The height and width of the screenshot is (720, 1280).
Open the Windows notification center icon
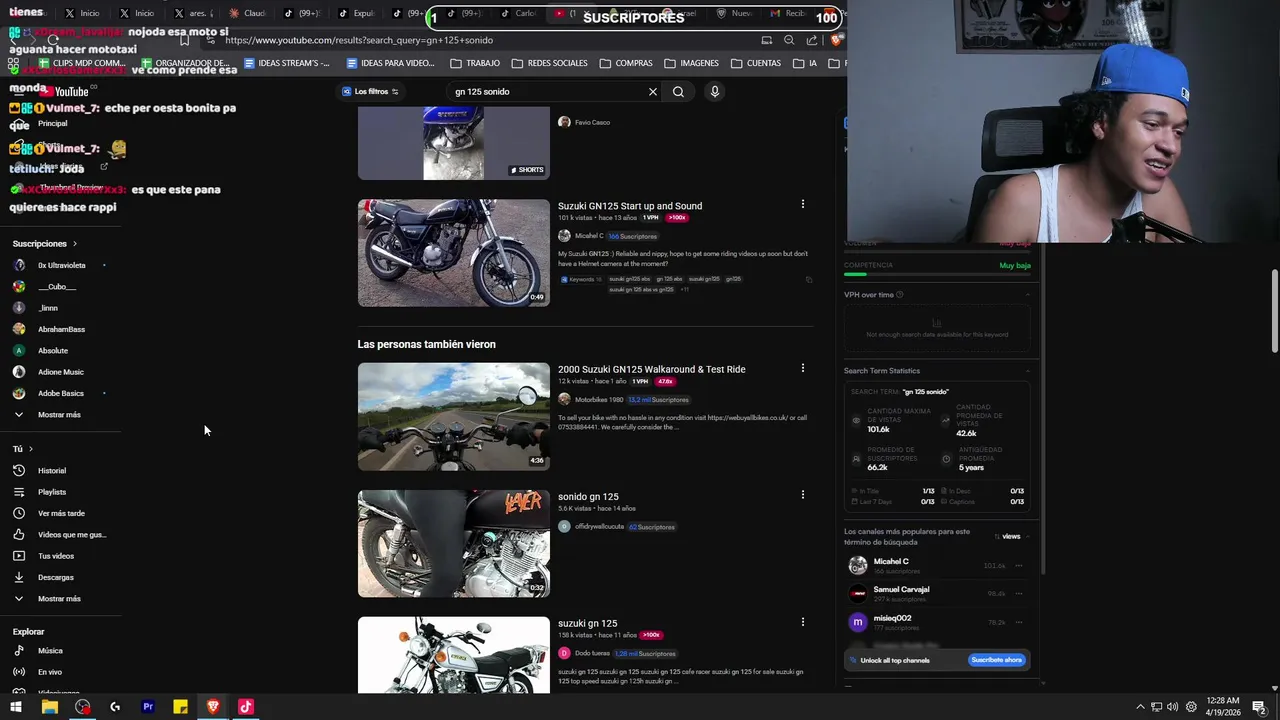(x=1259, y=707)
